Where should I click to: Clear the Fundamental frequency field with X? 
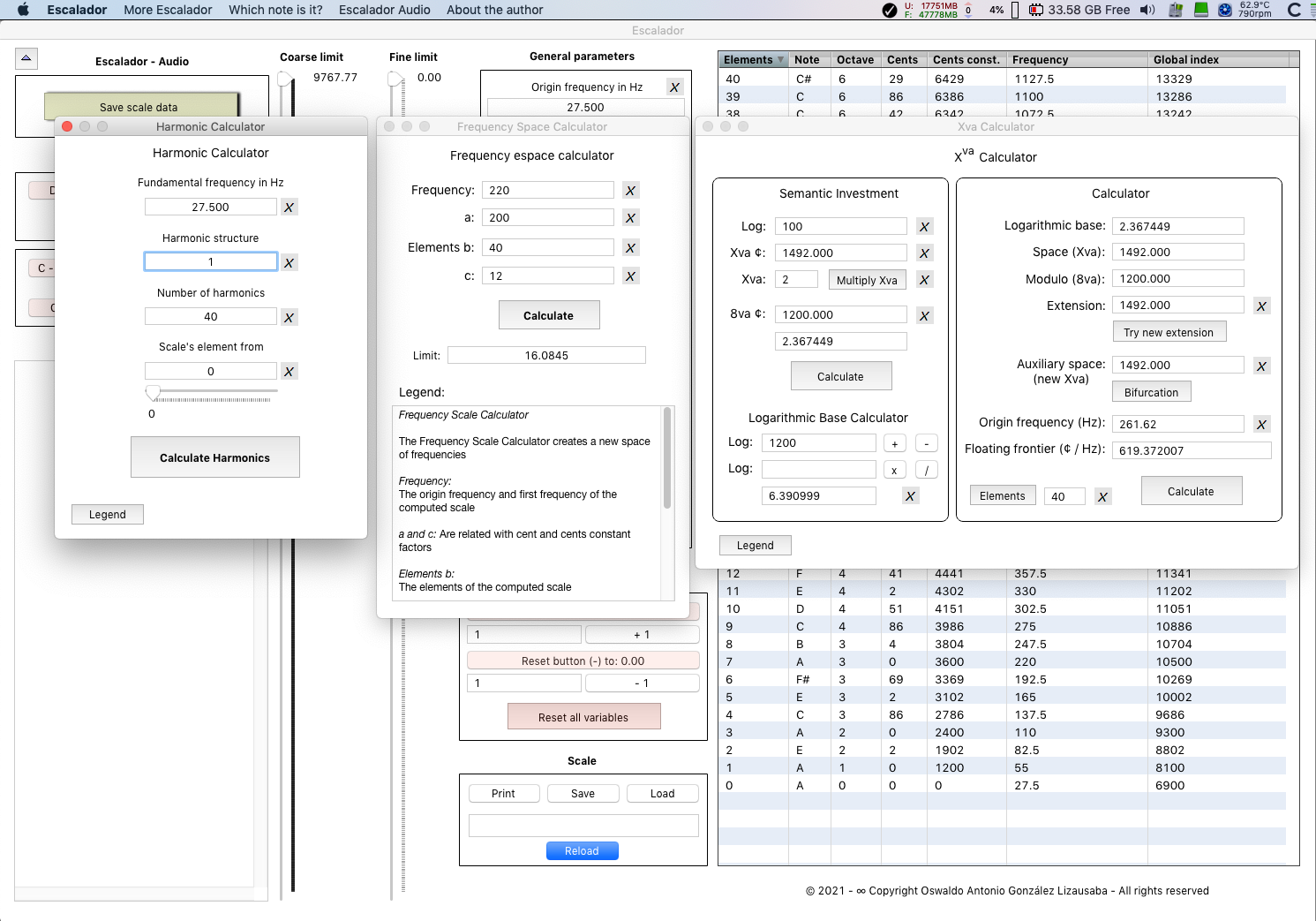289,208
